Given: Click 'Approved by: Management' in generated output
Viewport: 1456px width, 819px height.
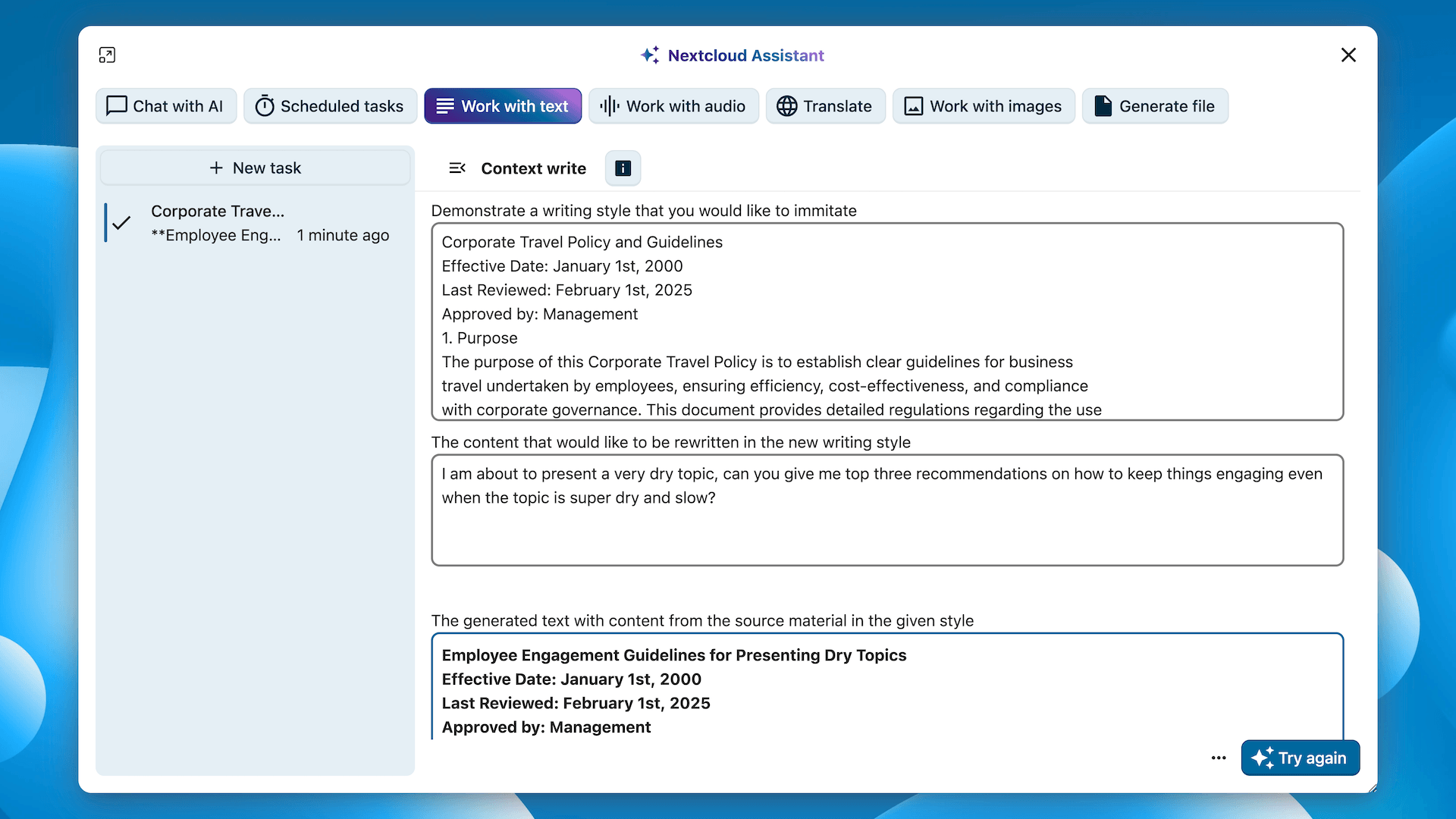Looking at the screenshot, I should (546, 727).
